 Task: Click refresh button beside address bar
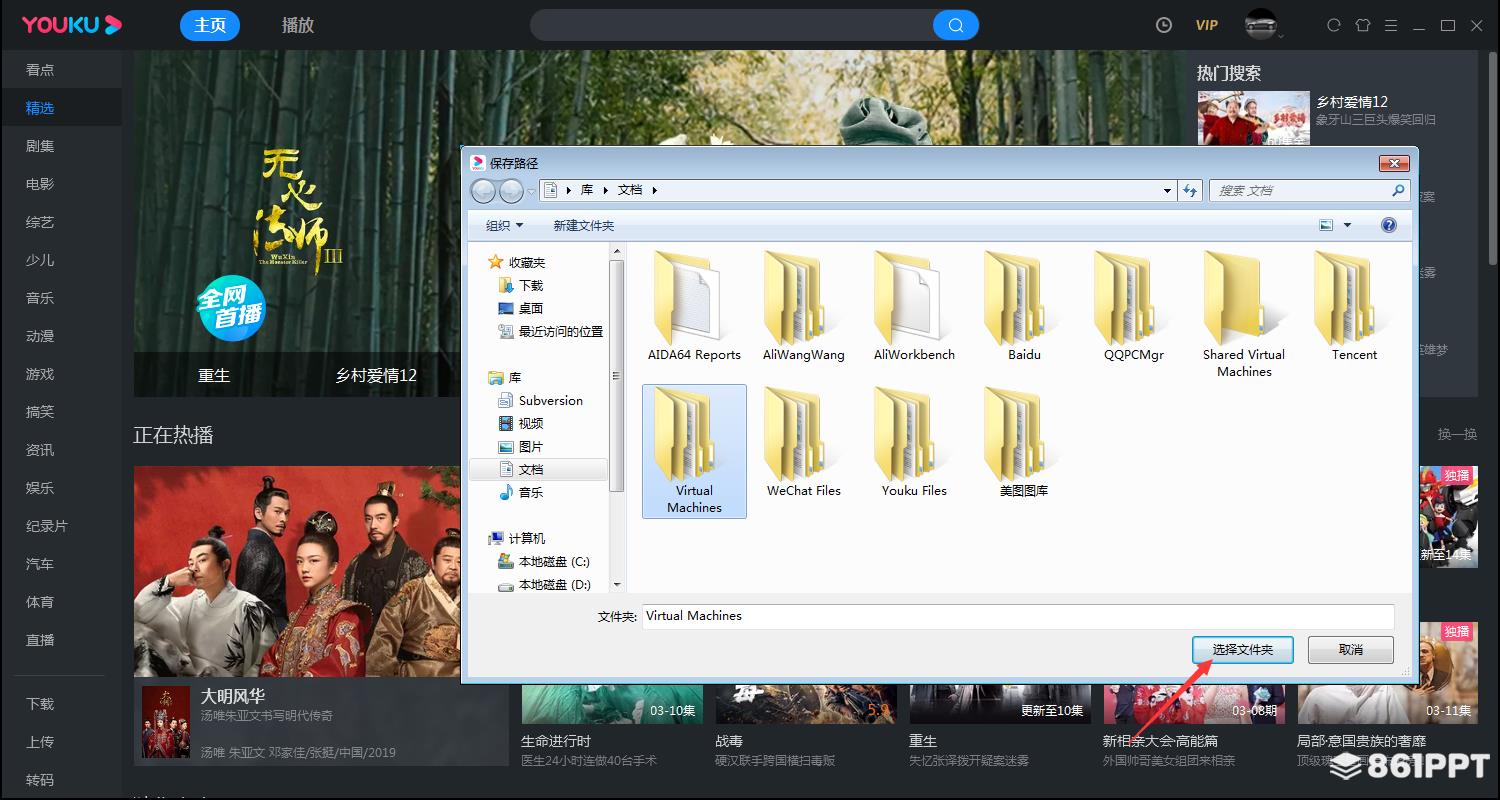coord(1190,190)
